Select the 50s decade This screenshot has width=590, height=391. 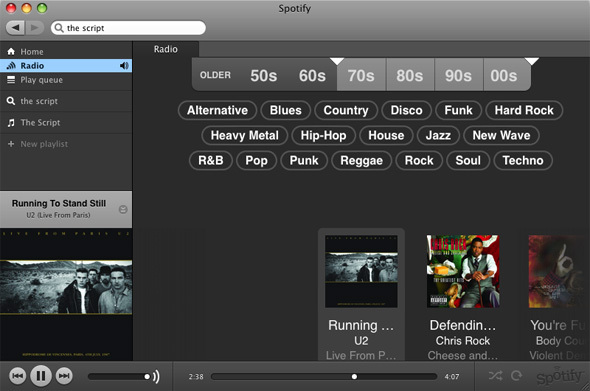pyautogui.click(x=263, y=76)
